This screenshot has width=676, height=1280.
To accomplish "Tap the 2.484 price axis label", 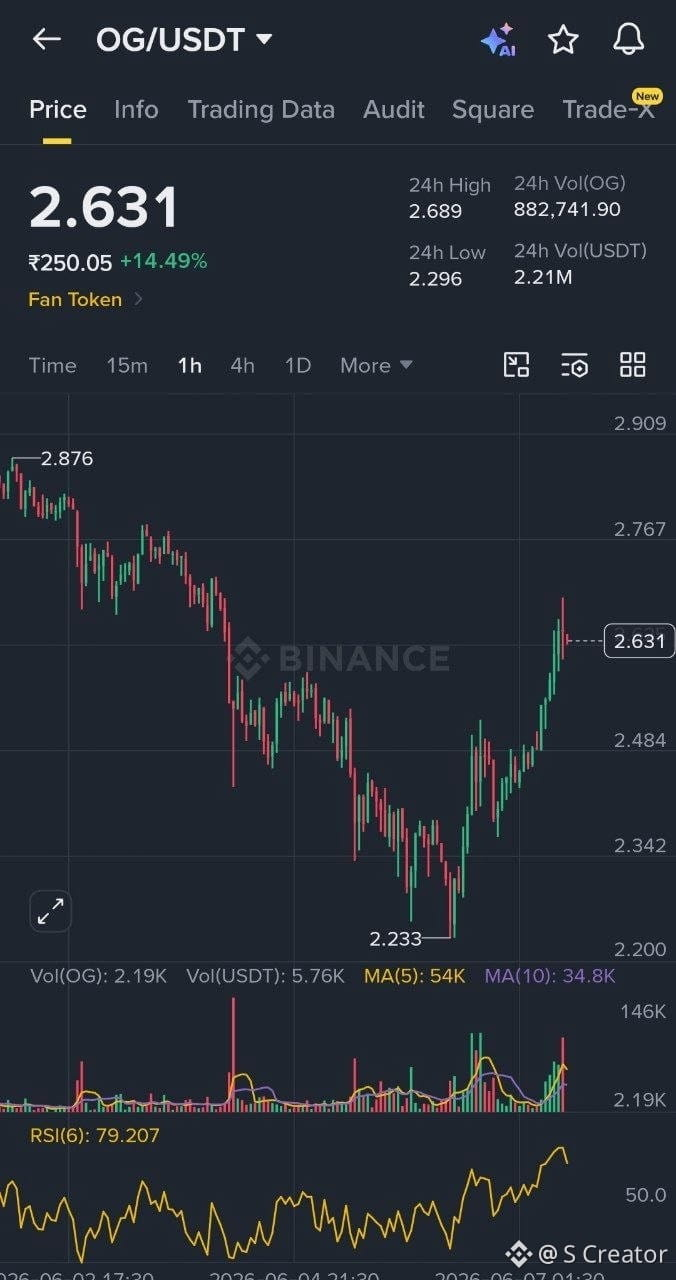I will pyautogui.click(x=640, y=740).
